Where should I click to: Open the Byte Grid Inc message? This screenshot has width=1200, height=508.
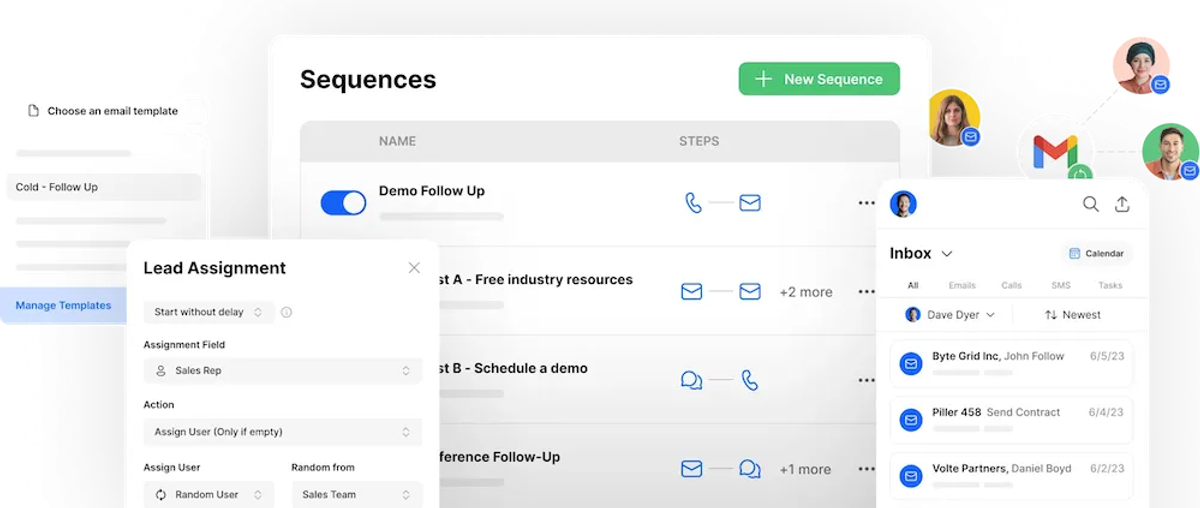1011,364
